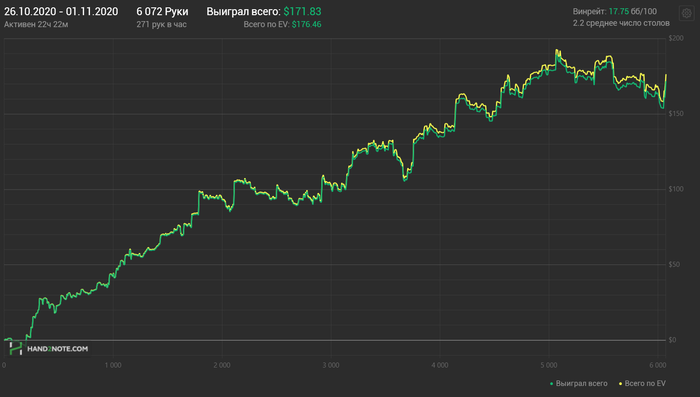This screenshot has width=700, height=397.
Task: Click the total won value $171.83
Action: 302,12
